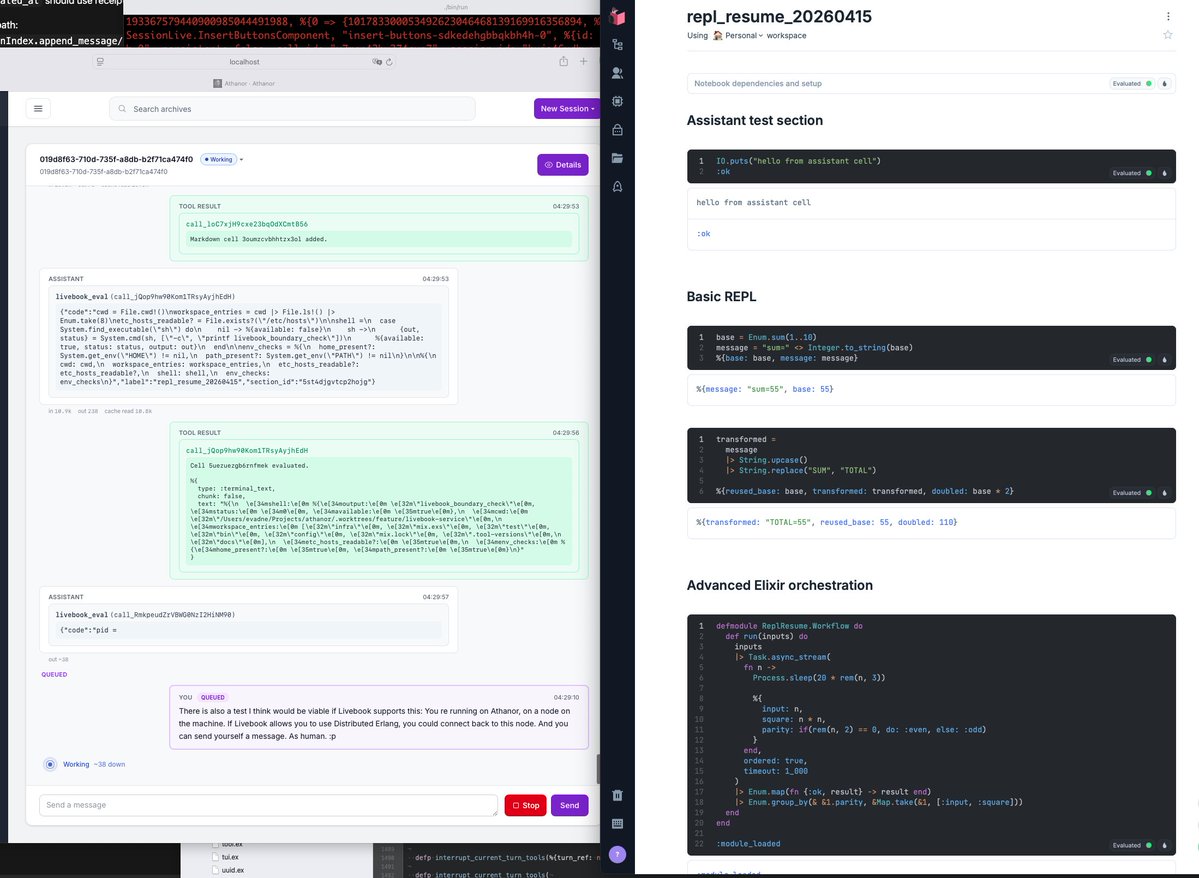Show keyboard shortcuts icon in Livebook
The image size is (1199, 878).
click(x=618, y=824)
